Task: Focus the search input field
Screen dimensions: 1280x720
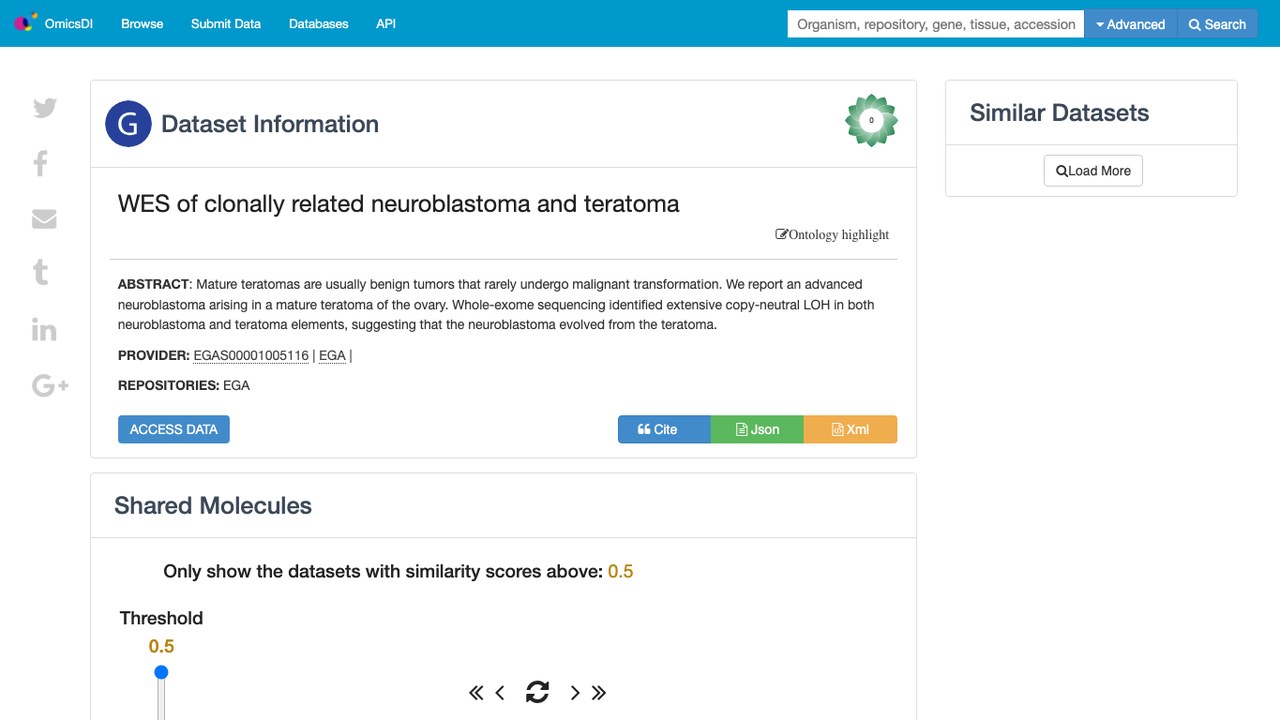Action: (936, 24)
